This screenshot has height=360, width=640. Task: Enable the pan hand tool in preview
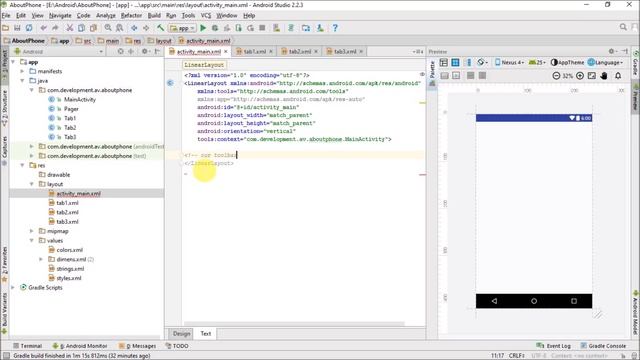604,76
